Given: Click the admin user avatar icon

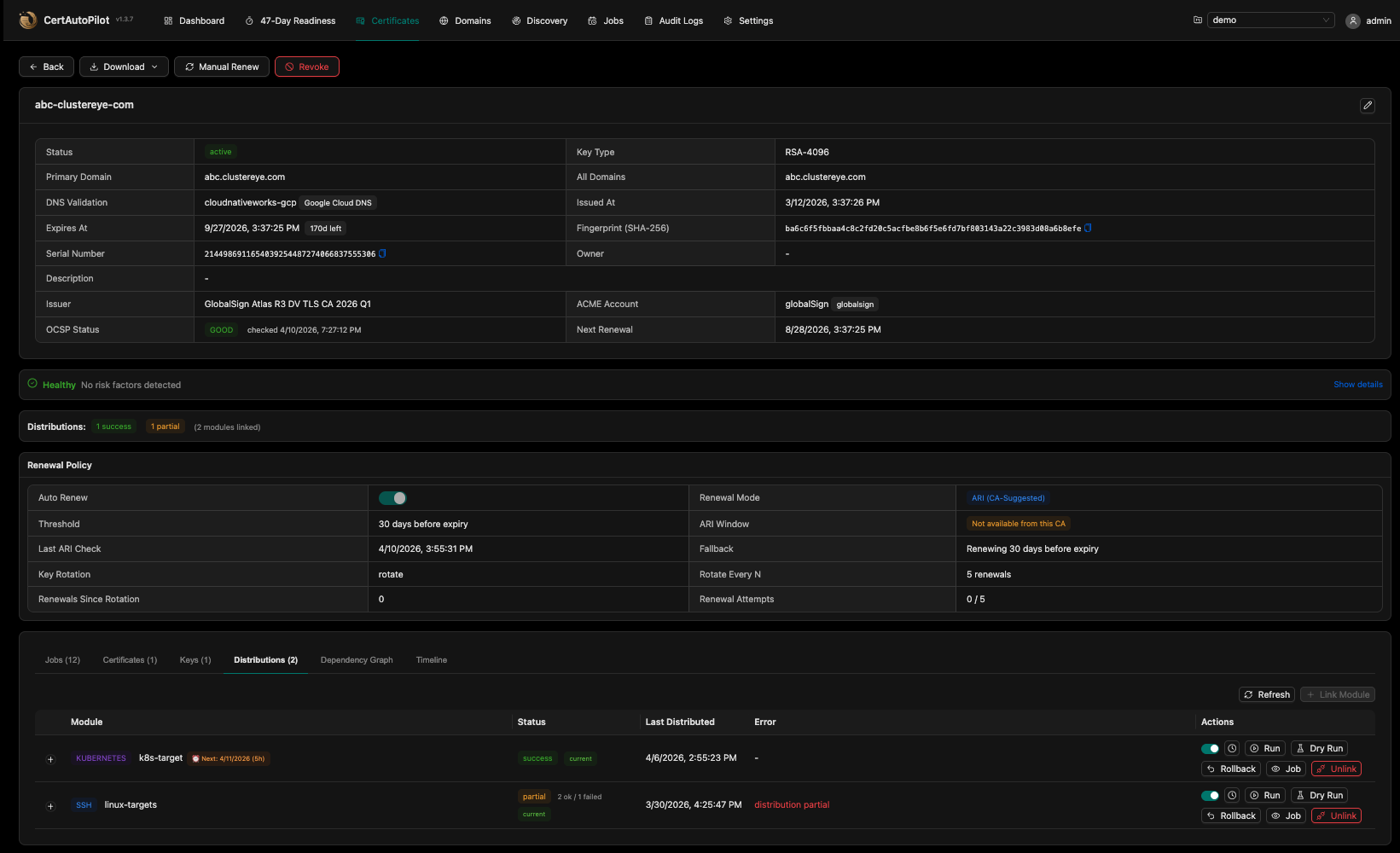Looking at the screenshot, I should click(1353, 21).
